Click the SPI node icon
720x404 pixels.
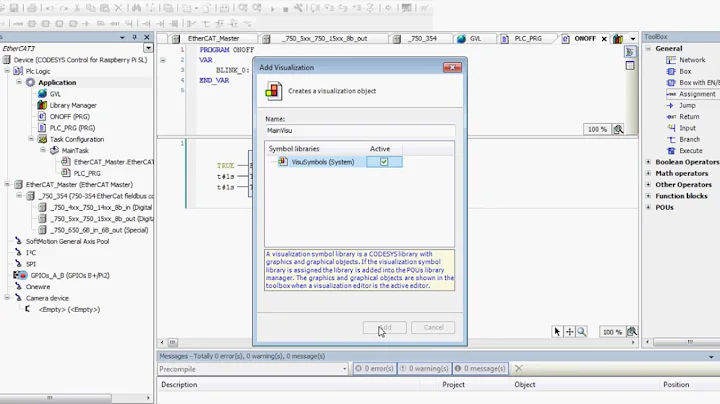[x=18, y=264]
